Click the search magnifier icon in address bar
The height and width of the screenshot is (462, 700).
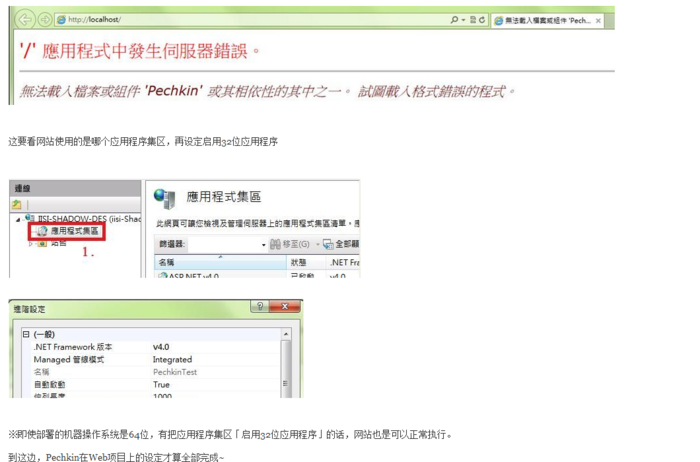[x=454, y=20]
